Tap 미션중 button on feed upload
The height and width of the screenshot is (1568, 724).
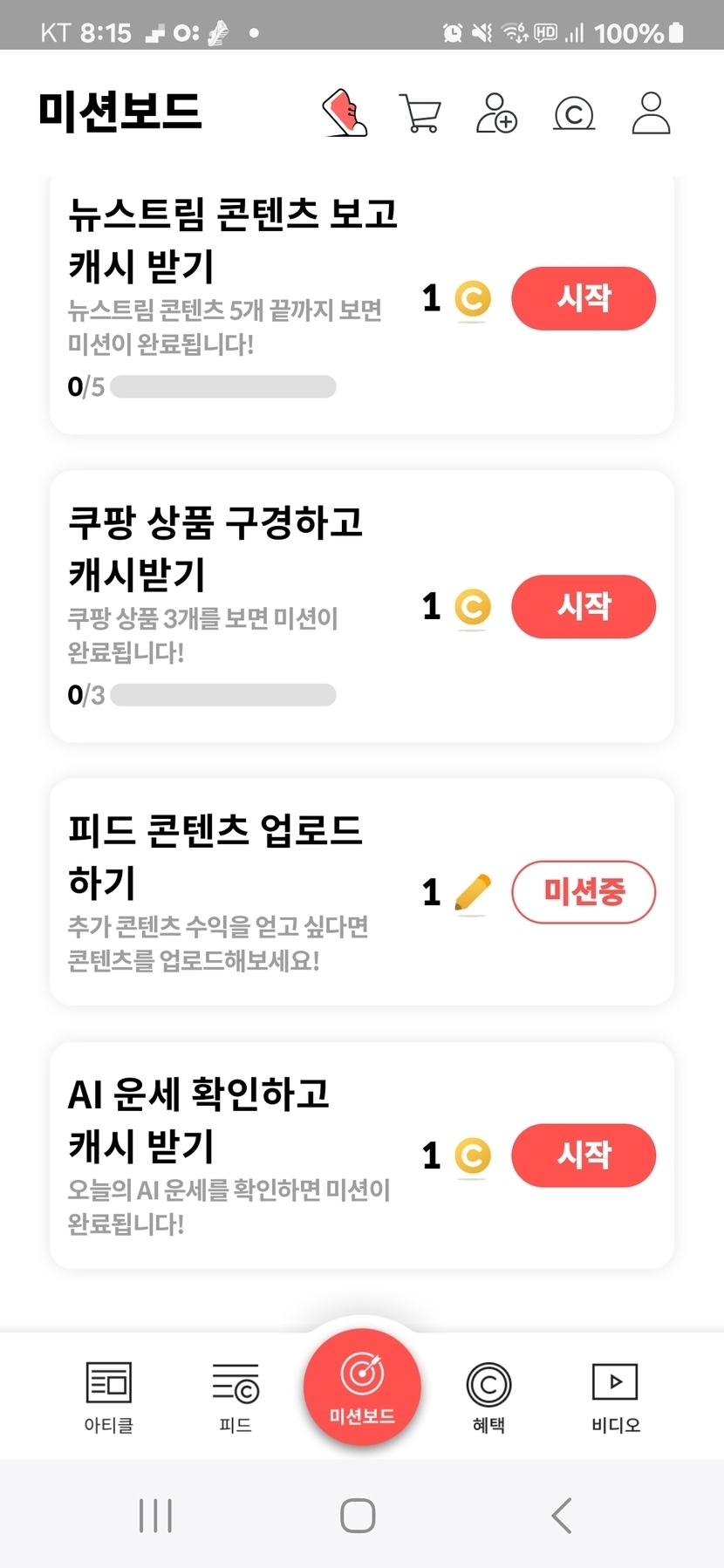click(x=584, y=892)
